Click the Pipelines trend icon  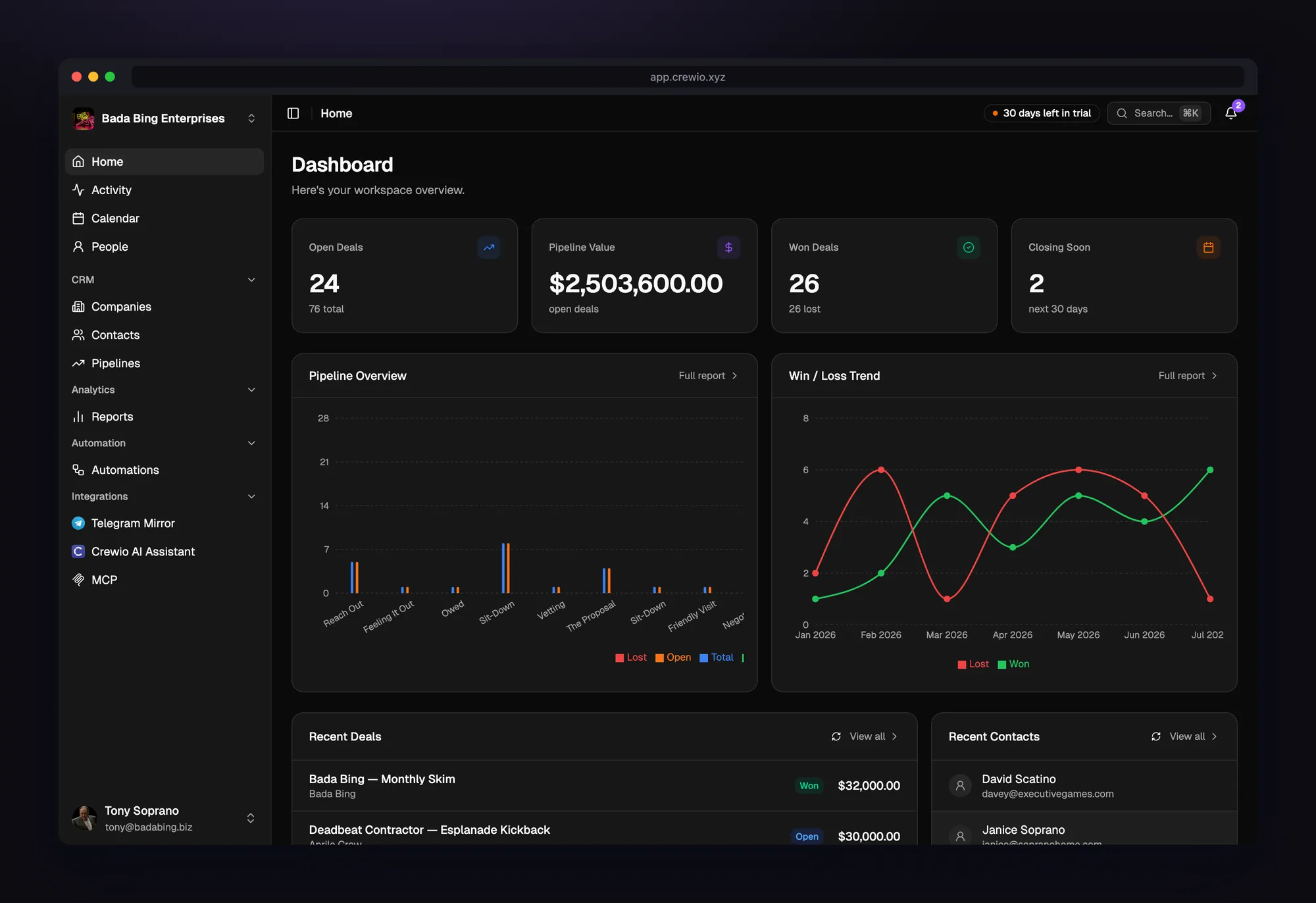point(78,363)
